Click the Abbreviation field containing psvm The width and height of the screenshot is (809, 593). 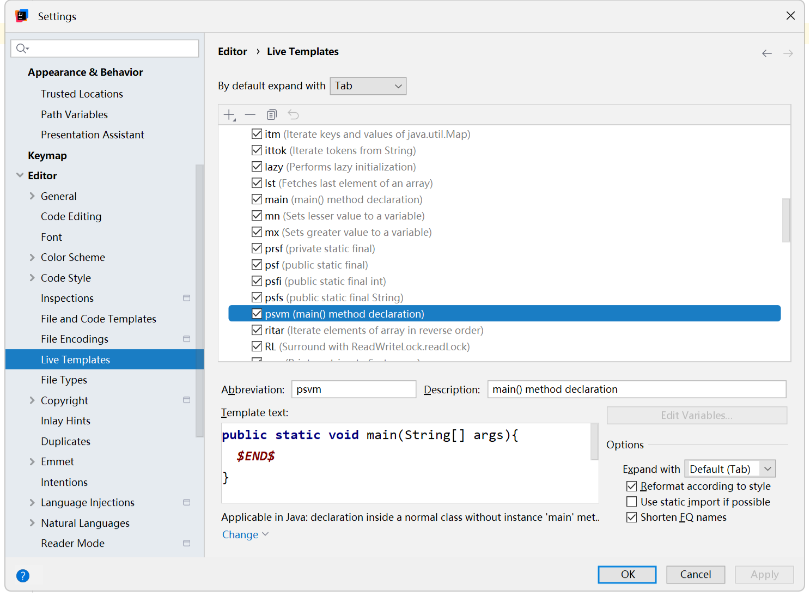click(353, 389)
